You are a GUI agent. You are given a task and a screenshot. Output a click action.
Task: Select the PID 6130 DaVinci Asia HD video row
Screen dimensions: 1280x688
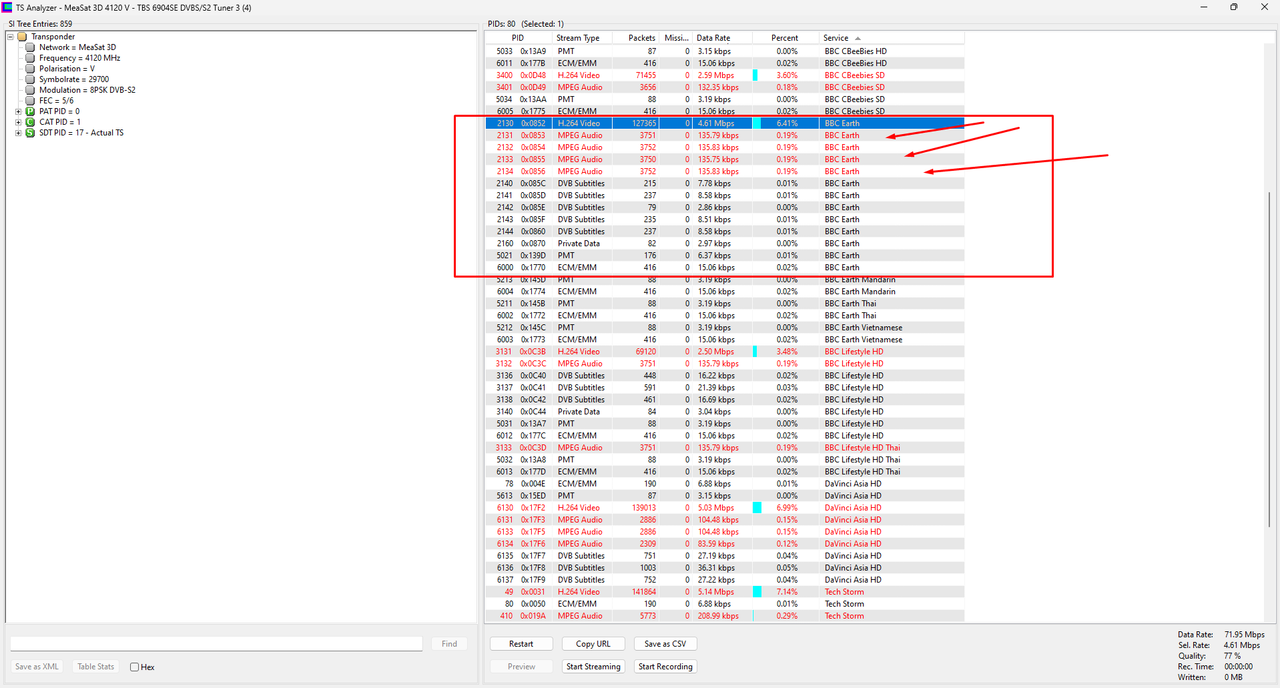(x=726, y=507)
